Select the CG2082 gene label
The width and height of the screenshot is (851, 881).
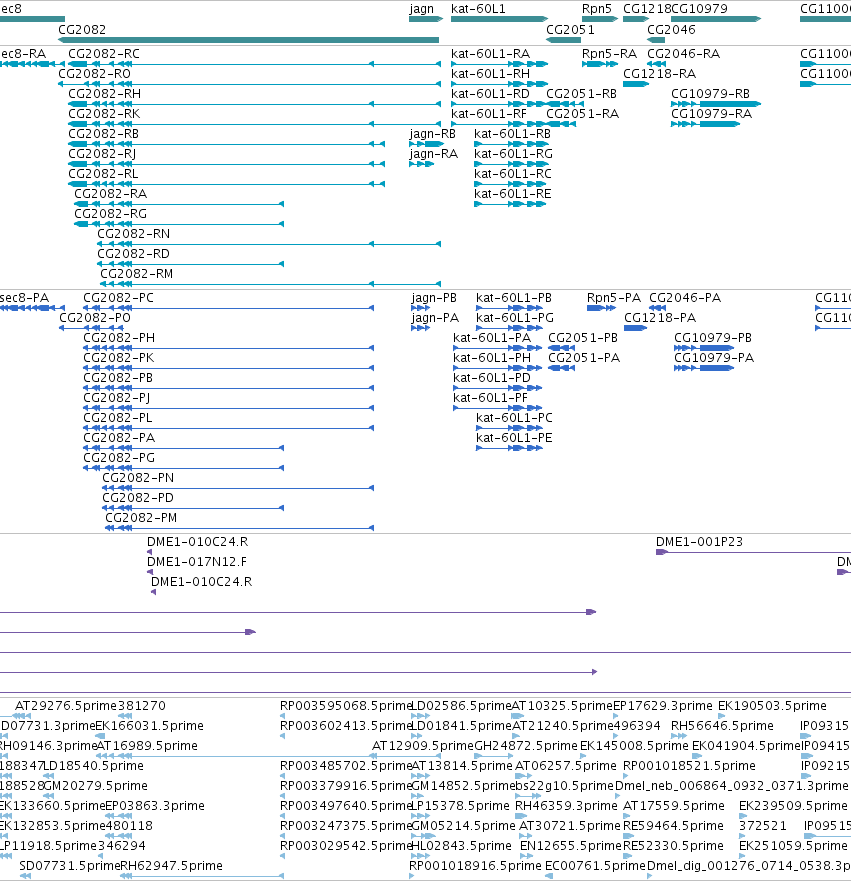tap(82, 30)
